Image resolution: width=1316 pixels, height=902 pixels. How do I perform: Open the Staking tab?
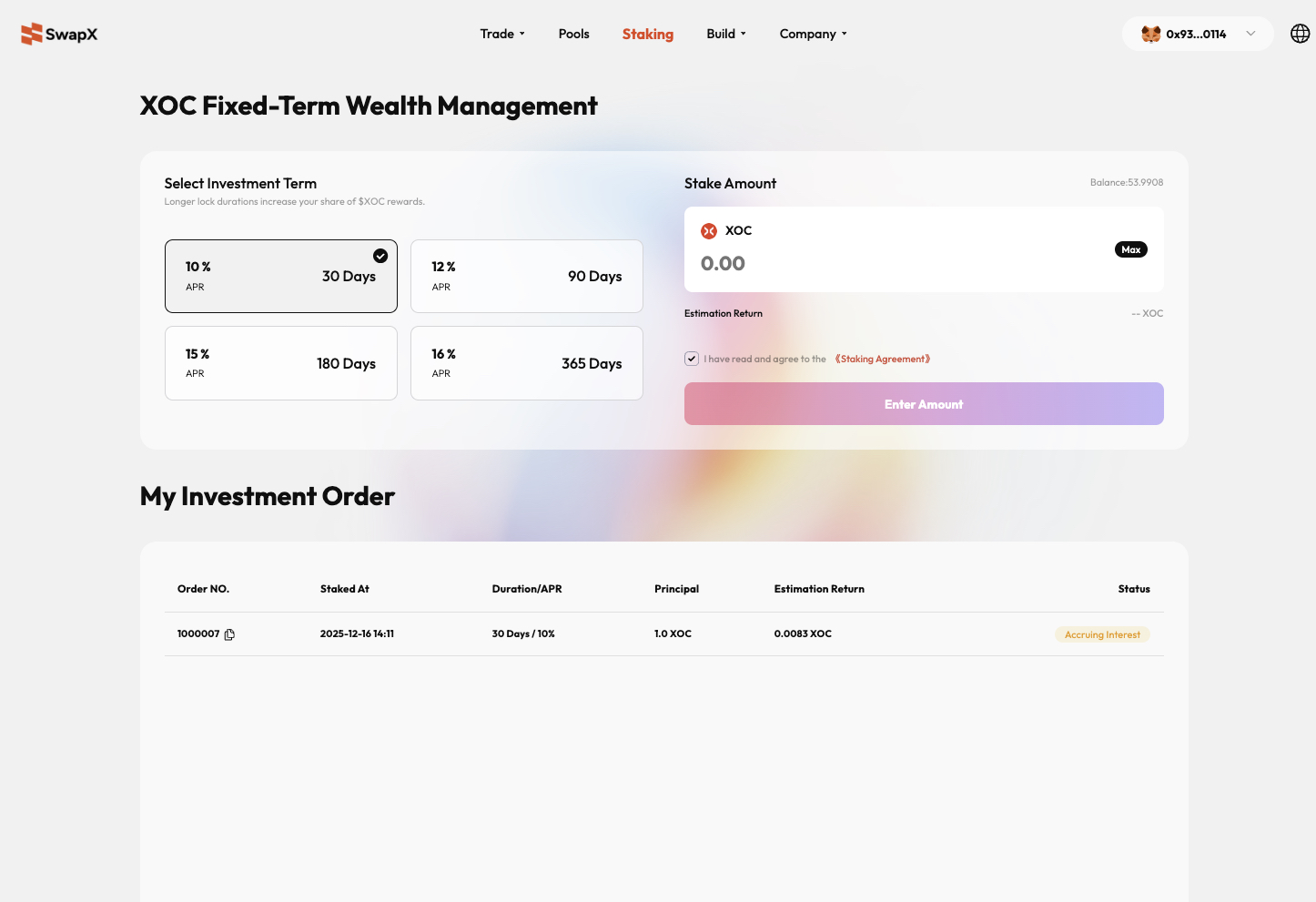647,34
